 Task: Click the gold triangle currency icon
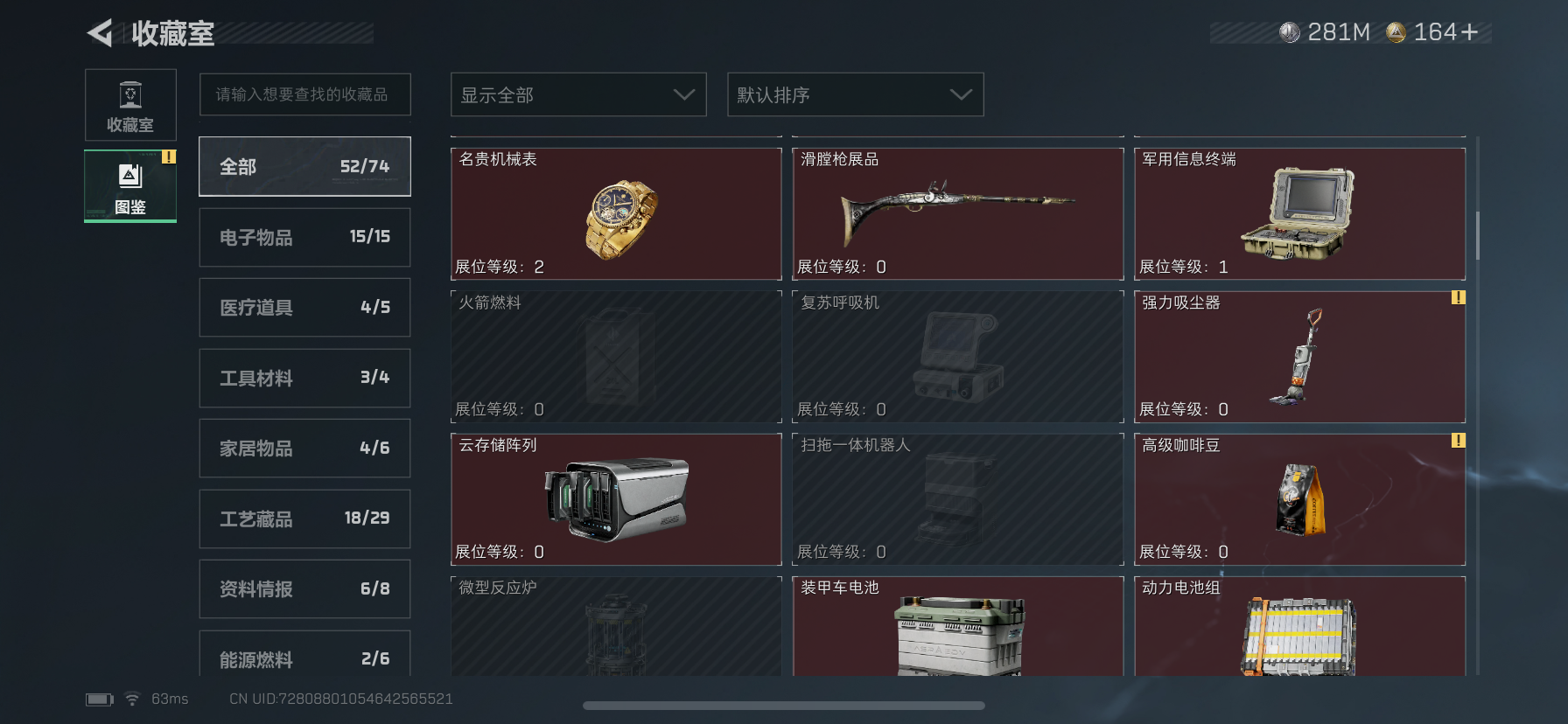point(1396,32)
